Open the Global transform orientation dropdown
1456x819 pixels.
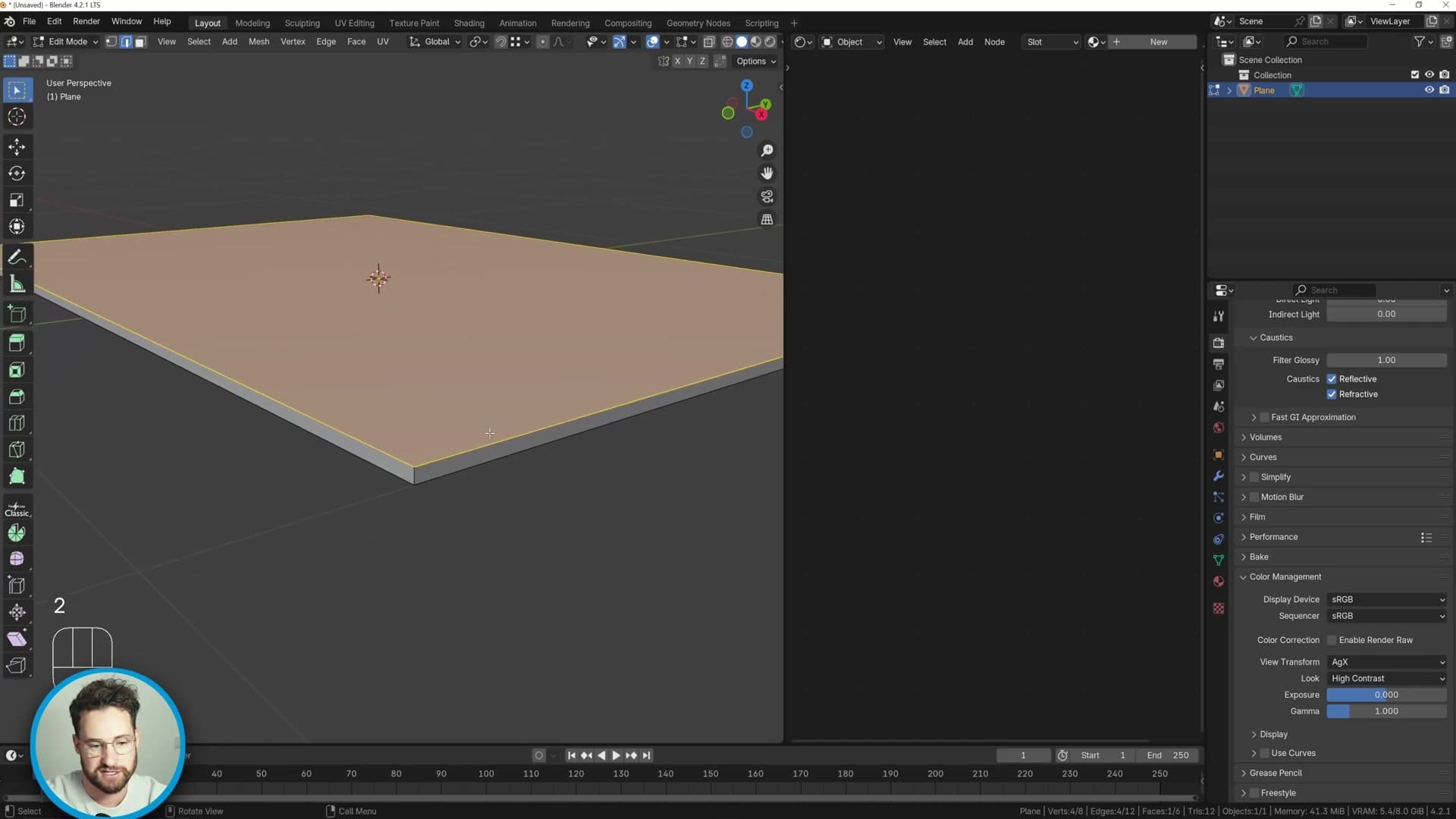tap(435, 42)
